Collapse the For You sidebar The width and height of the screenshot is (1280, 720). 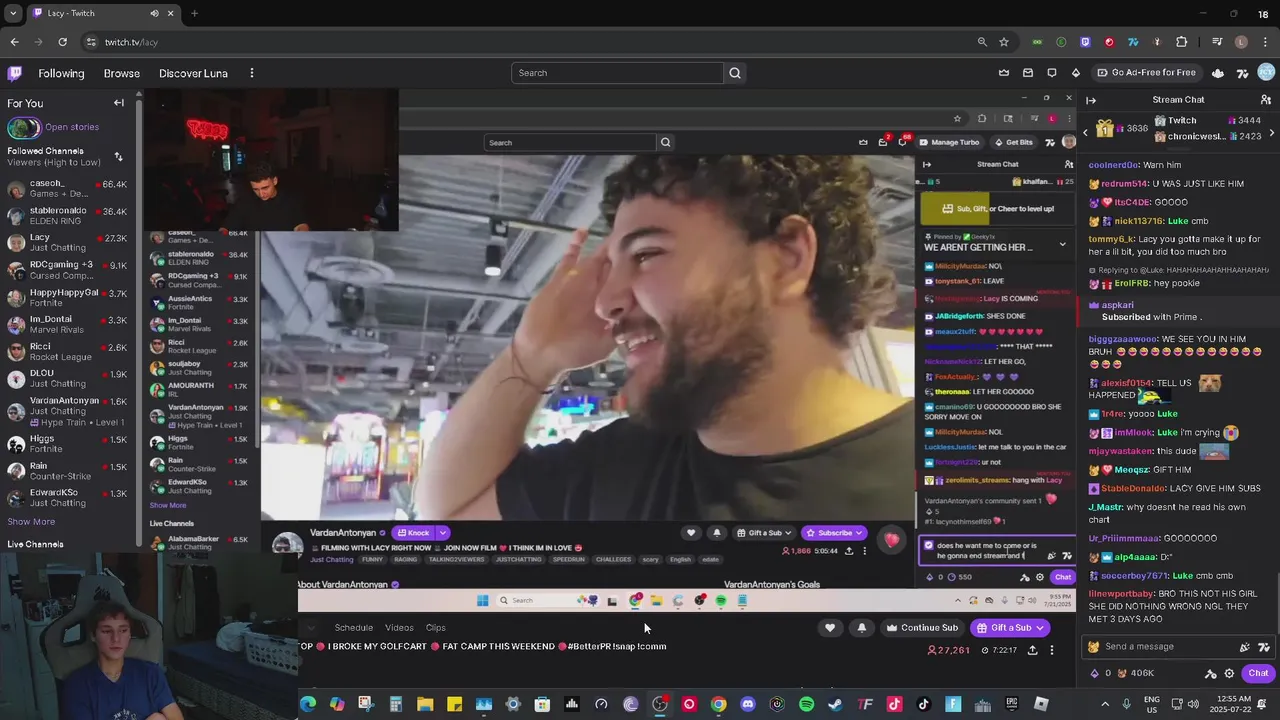coord(119,103)
